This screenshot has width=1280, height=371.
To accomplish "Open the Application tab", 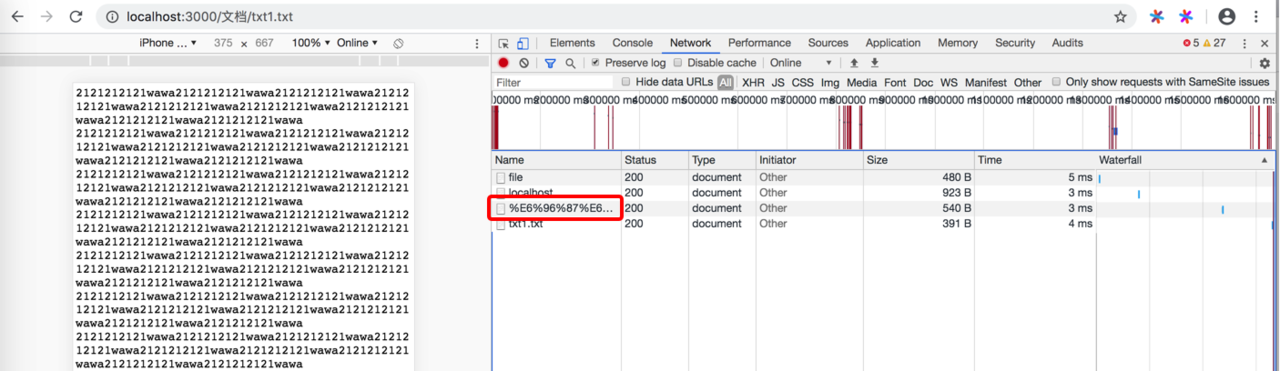I will pyautogui.click(x=893, y=43).
